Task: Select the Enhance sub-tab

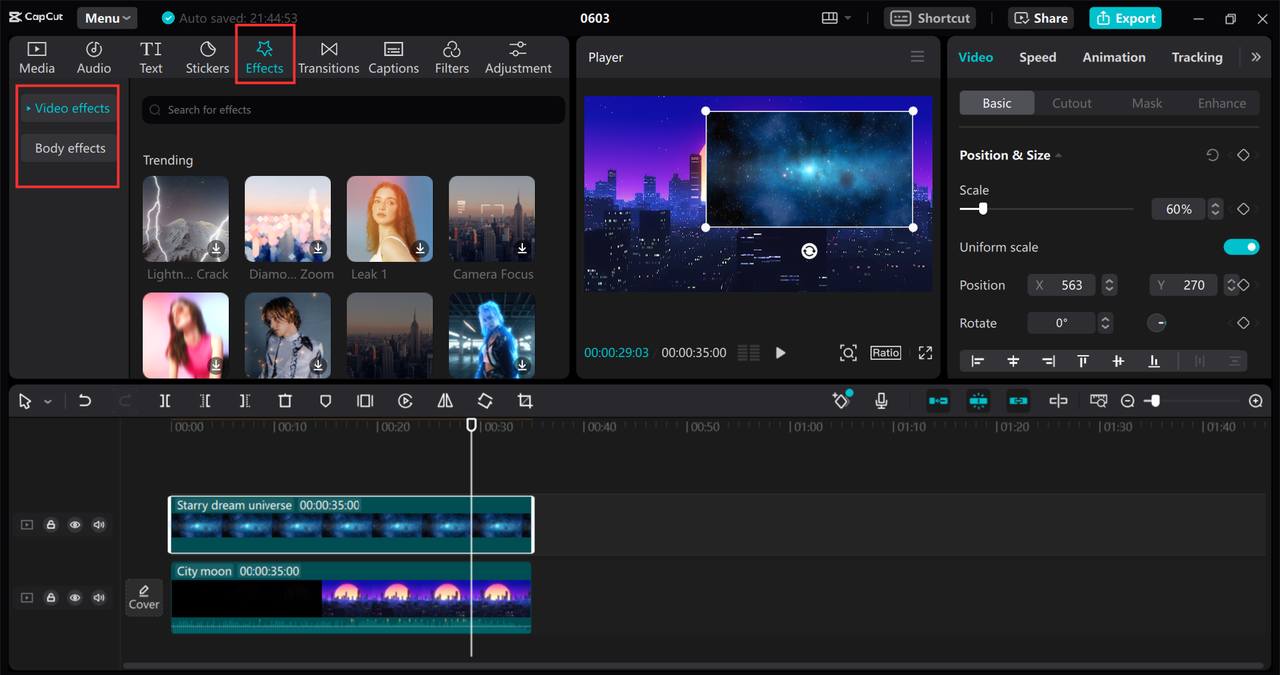Action: pyautogui.click(x=1222, y=103)
